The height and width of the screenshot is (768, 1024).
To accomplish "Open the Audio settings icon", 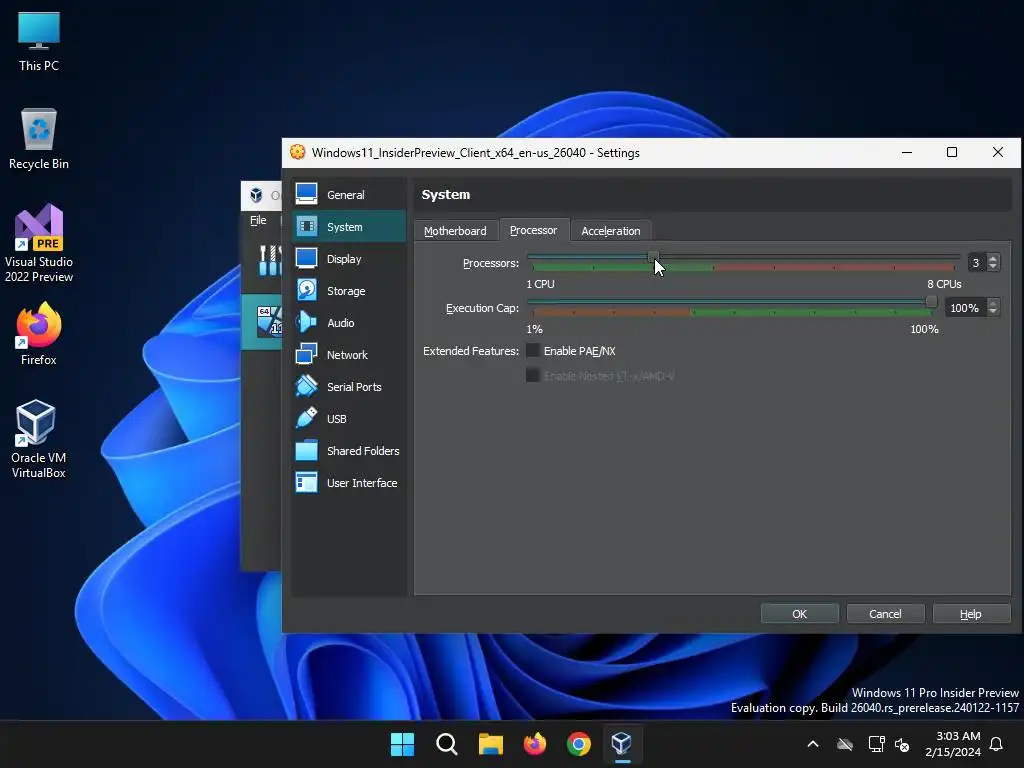I will tap(306, 322).
